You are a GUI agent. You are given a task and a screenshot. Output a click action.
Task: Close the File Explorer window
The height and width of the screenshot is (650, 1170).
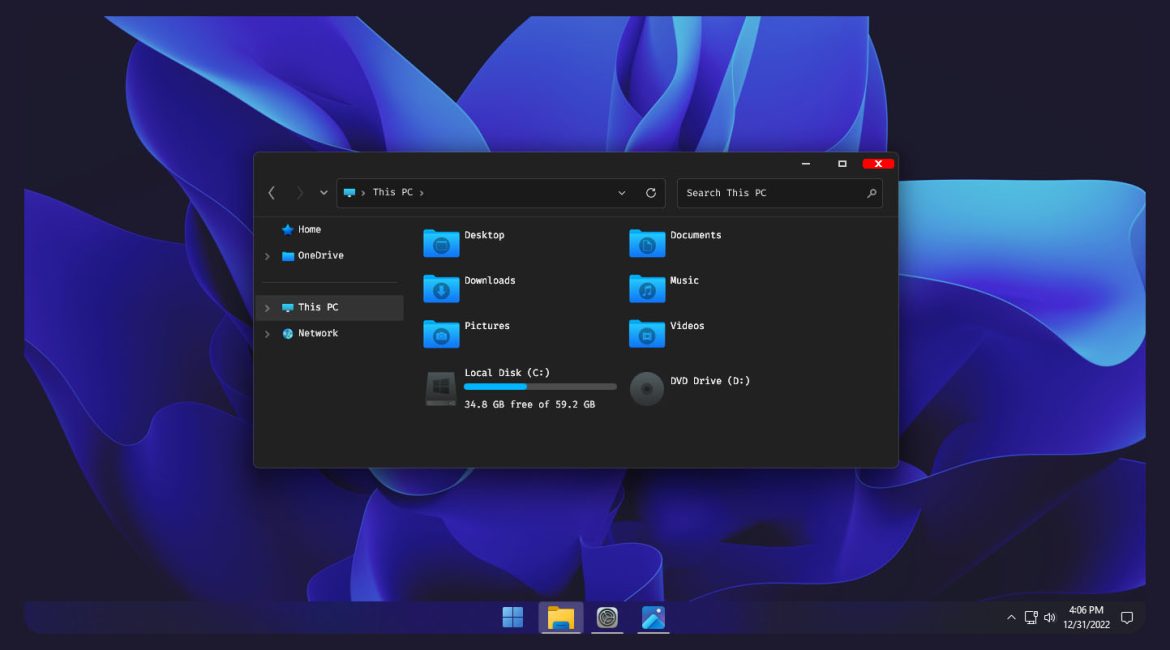[878, 163]
